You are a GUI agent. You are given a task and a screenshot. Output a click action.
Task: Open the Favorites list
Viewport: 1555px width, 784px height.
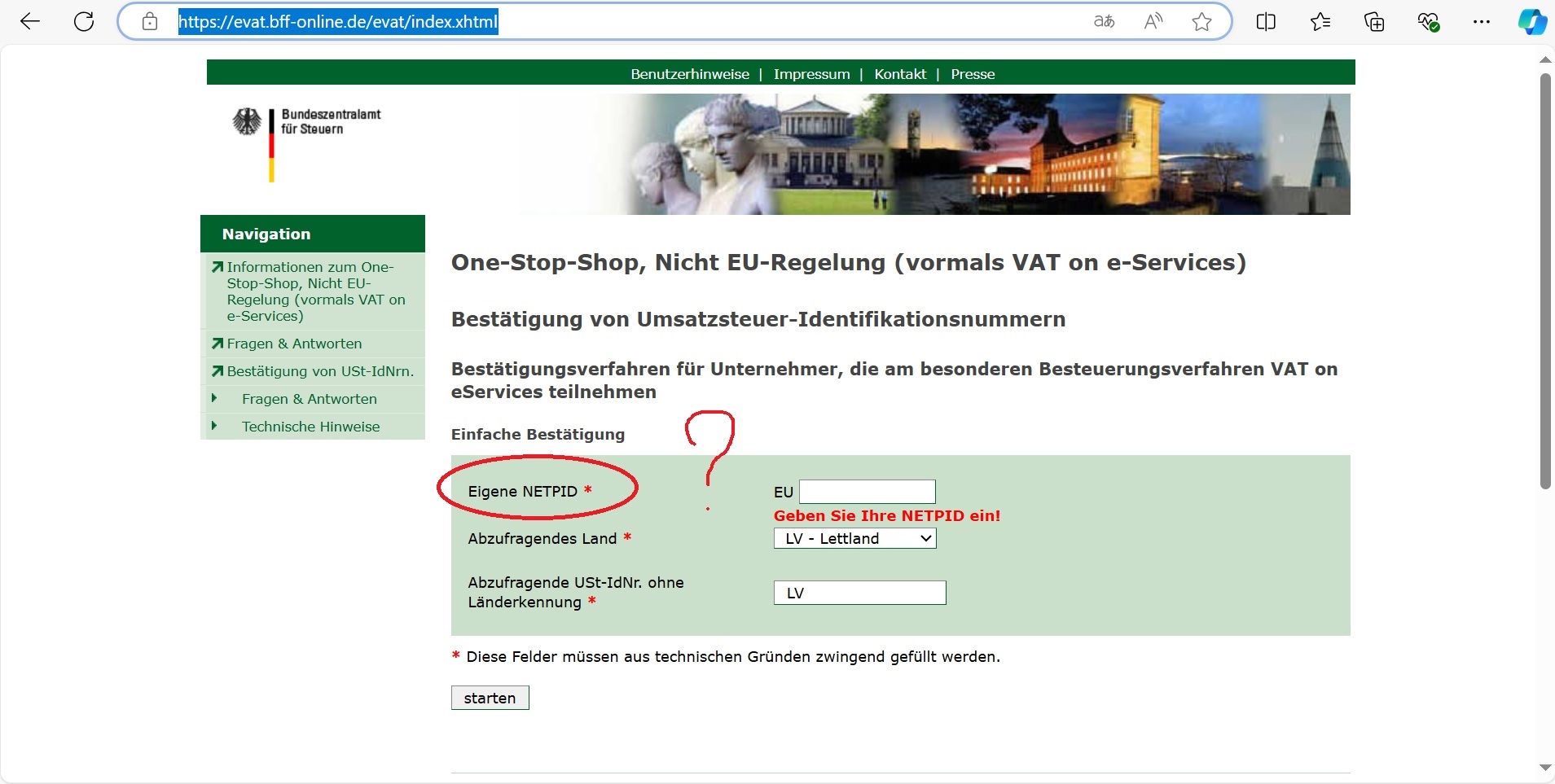(1320, 21)
